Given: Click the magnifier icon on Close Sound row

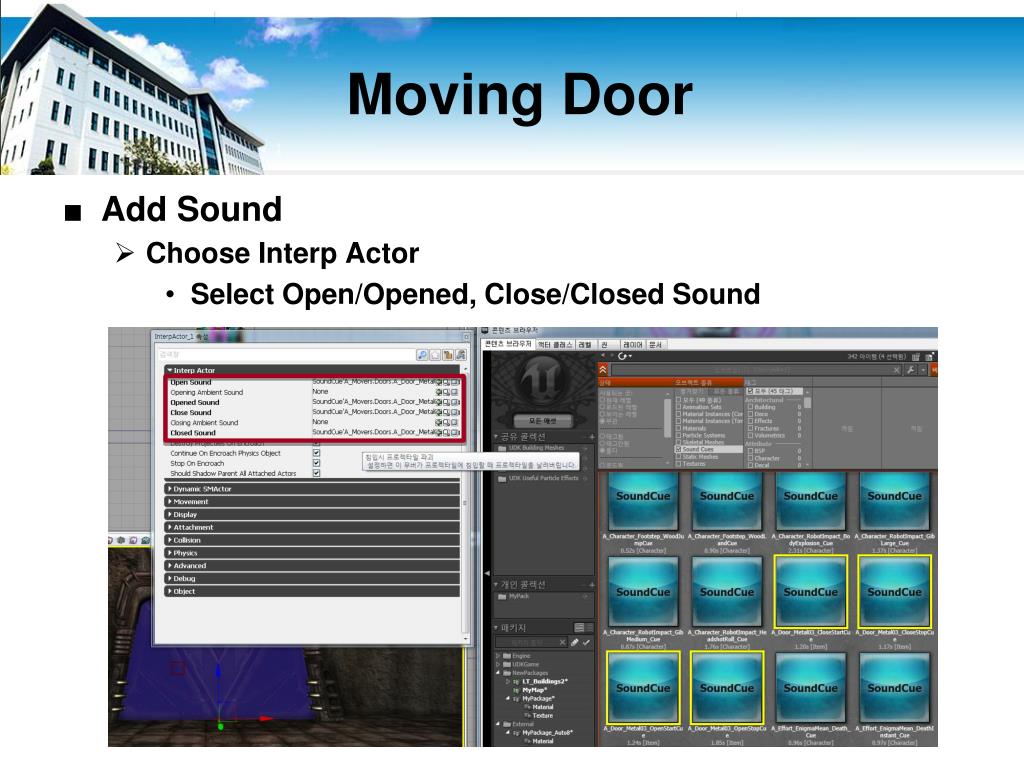Looking at the screenshot, I should click(447, 412).
